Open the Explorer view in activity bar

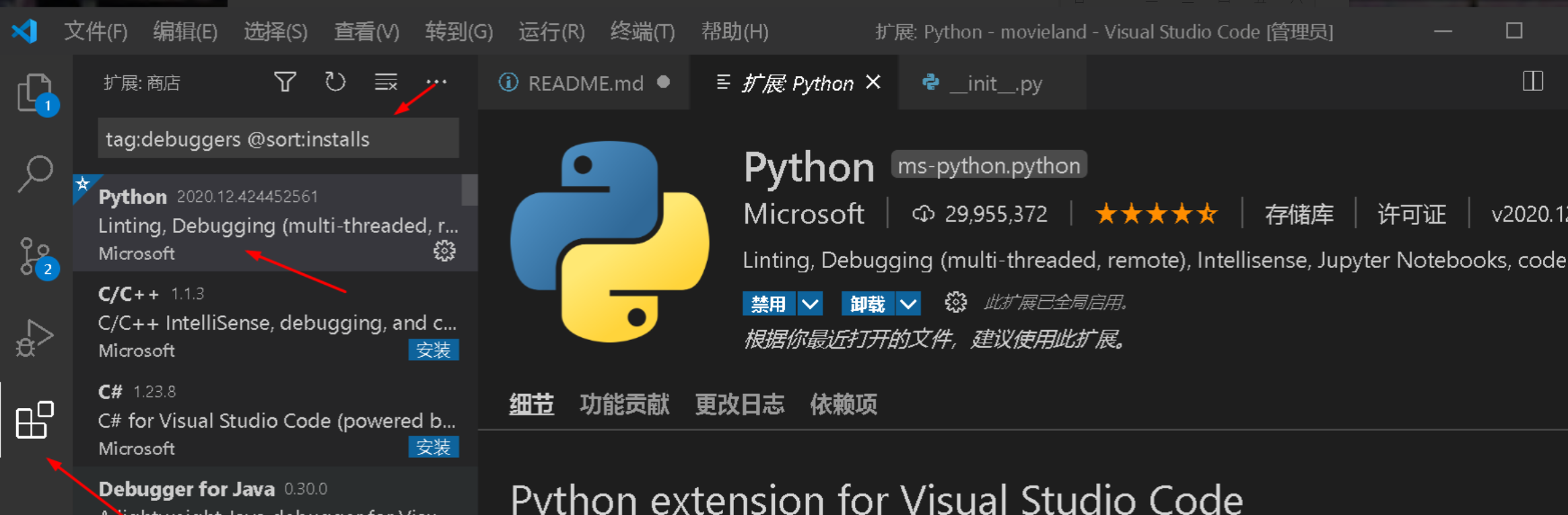pyautogui.click(x=35, y=93)
